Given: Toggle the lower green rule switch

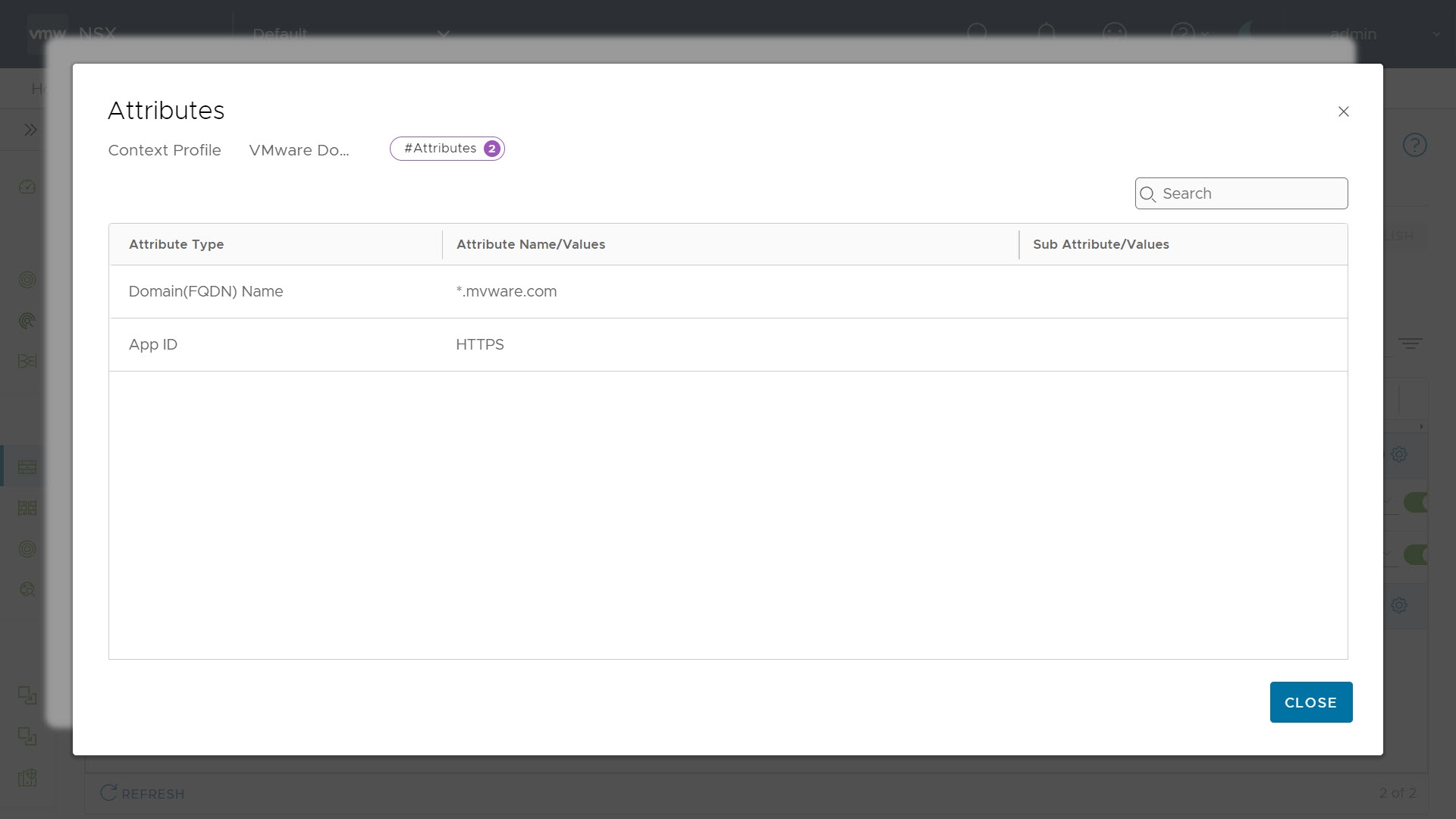Looking at the screenshot, I should pos(1416,554).
